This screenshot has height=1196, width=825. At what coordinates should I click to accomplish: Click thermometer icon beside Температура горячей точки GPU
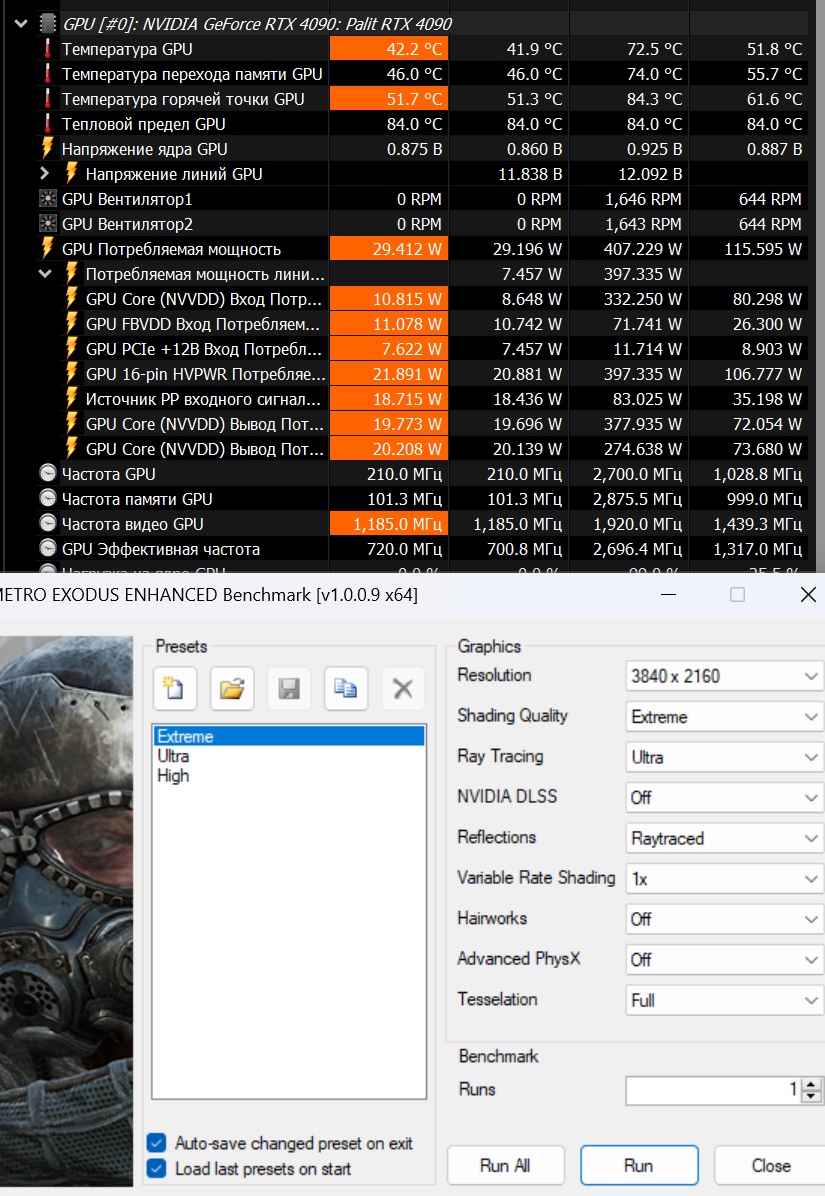(47, 99)
